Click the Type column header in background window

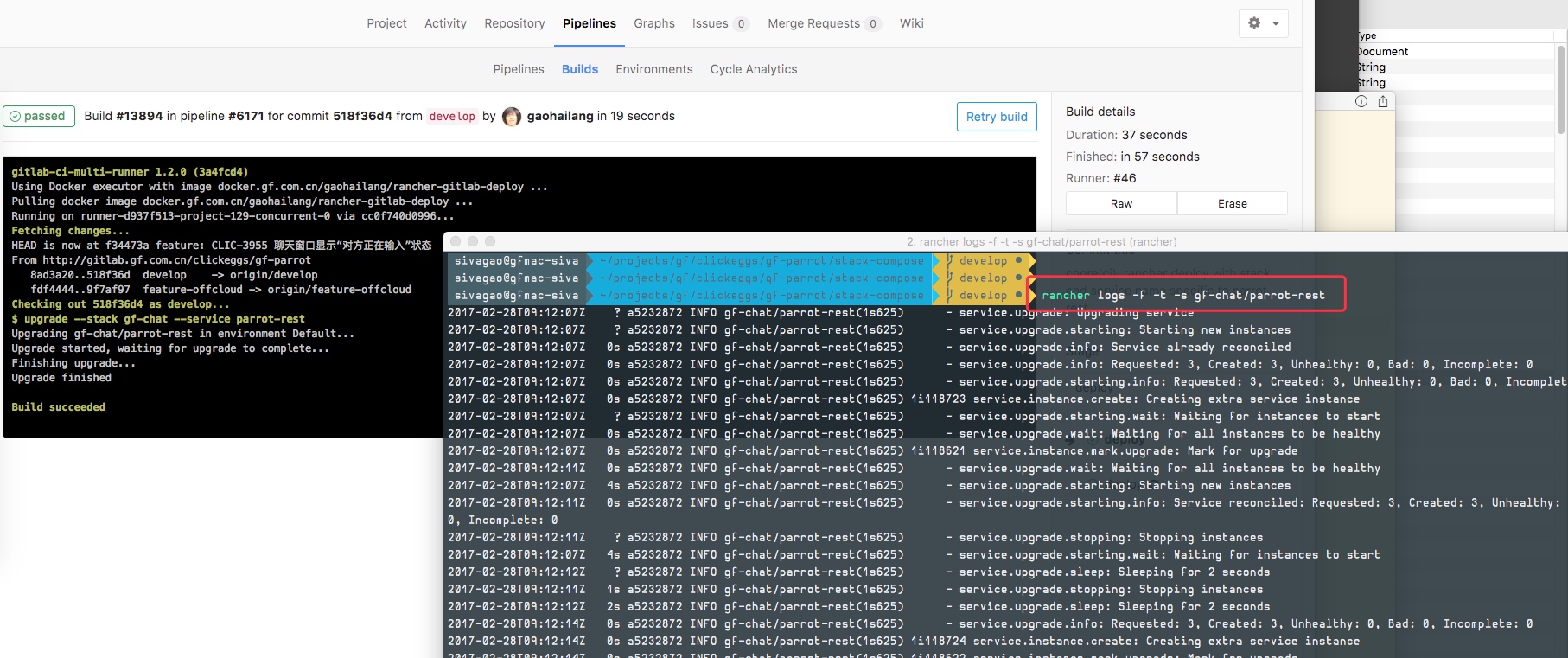click(x=1367, y=35)
